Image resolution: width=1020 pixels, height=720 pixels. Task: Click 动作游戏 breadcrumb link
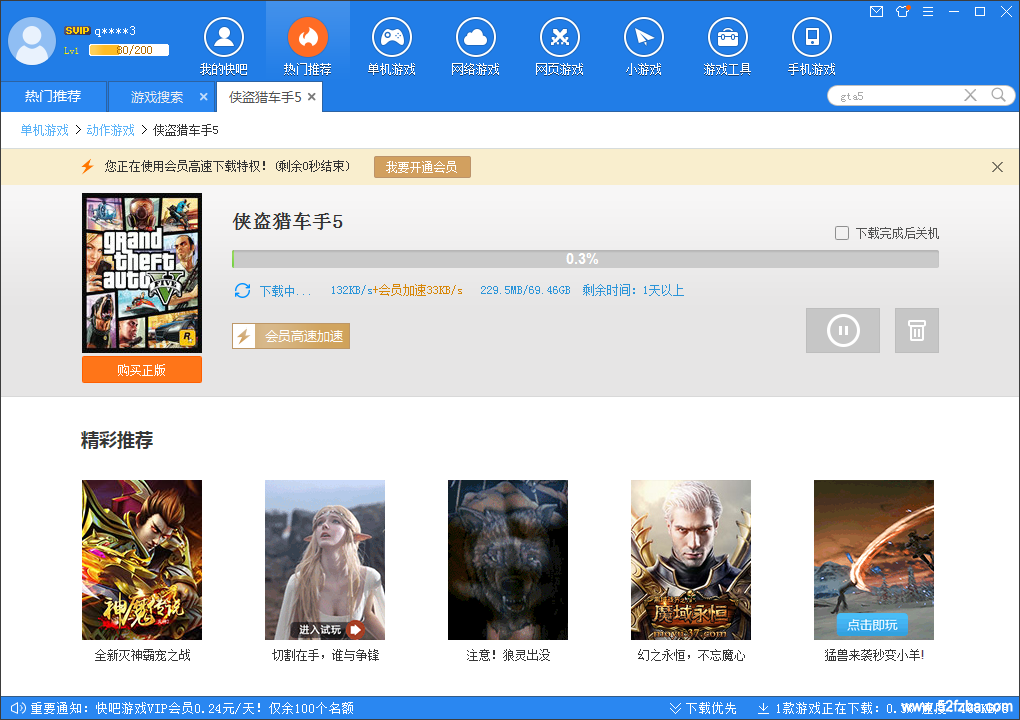tap(111, 130)
